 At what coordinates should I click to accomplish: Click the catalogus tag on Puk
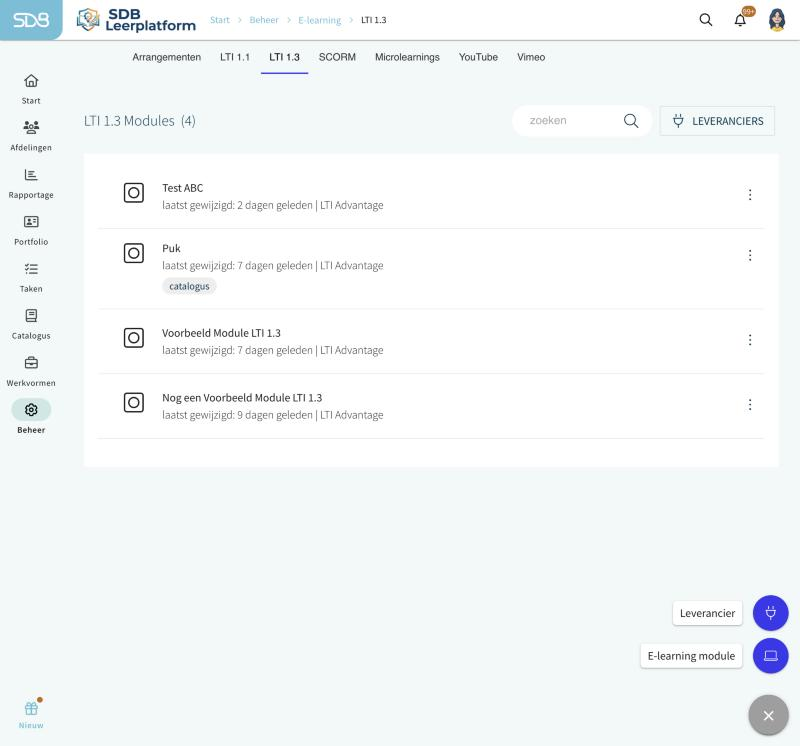click(189, 286)
